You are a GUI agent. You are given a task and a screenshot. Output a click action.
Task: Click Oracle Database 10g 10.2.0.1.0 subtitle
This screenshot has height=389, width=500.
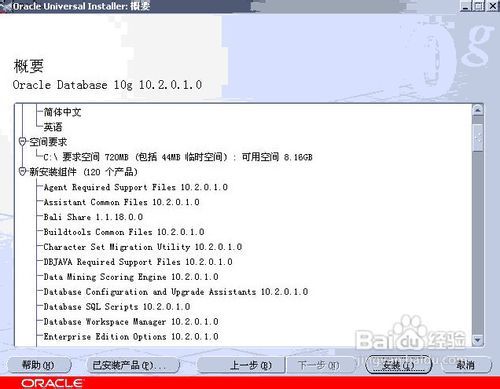click(107, 85)
